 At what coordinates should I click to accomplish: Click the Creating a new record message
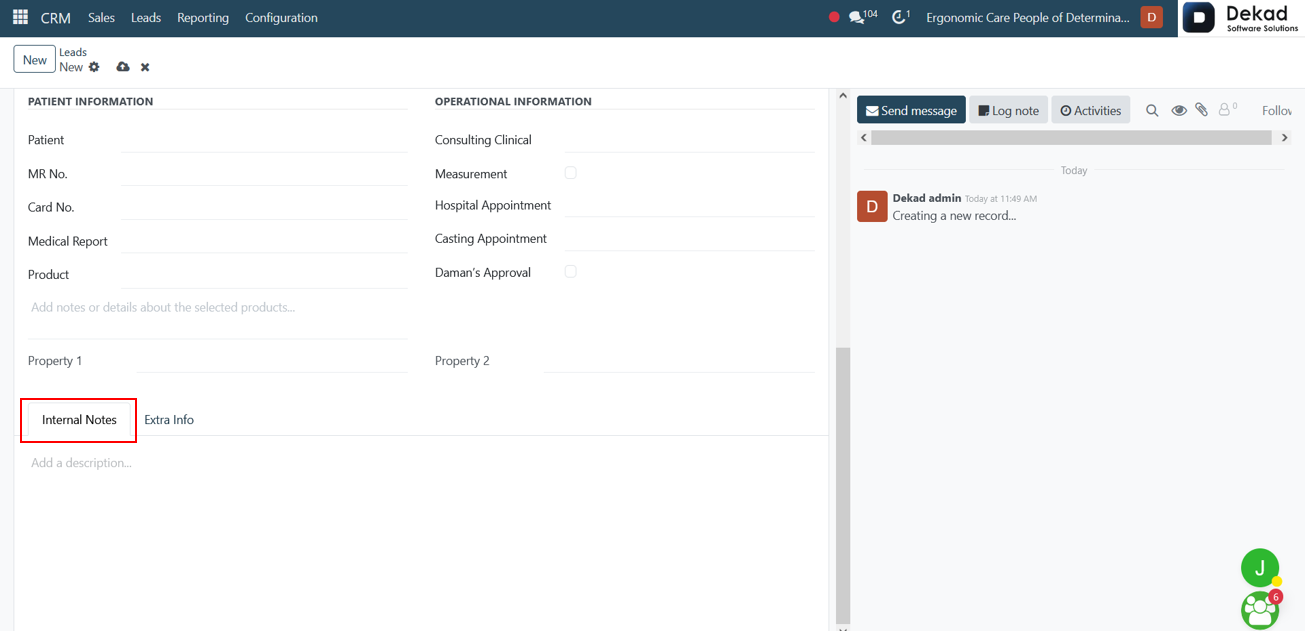coord(954,215)
